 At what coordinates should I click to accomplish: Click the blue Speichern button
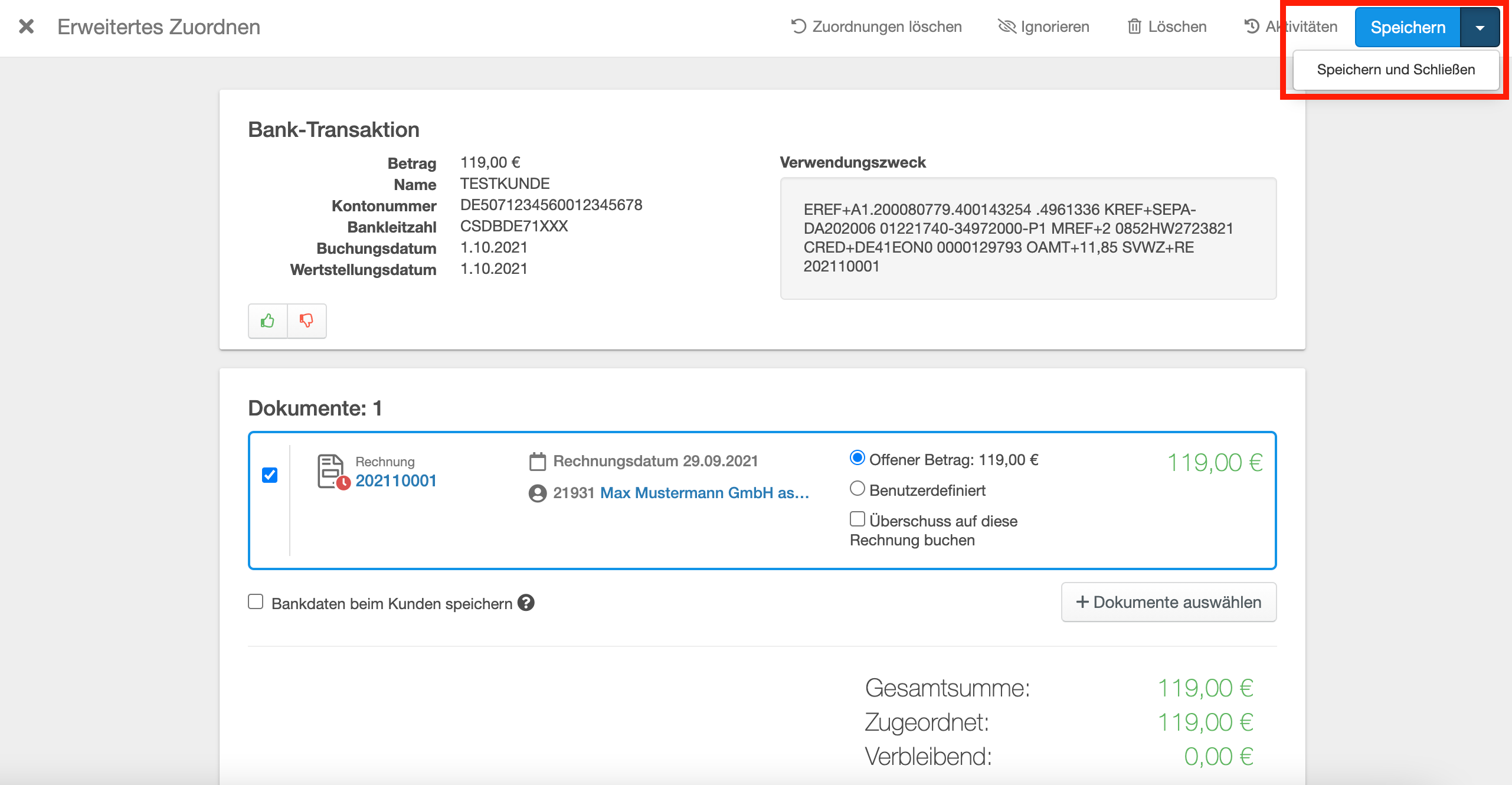tap(1408, 27)
